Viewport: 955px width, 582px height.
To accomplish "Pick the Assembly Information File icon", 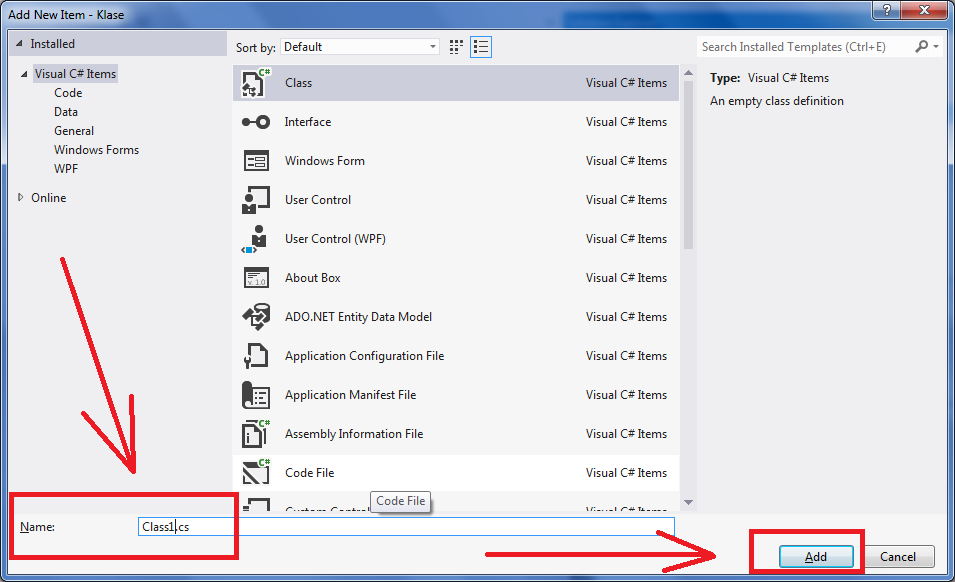I will tap(256, 434).
